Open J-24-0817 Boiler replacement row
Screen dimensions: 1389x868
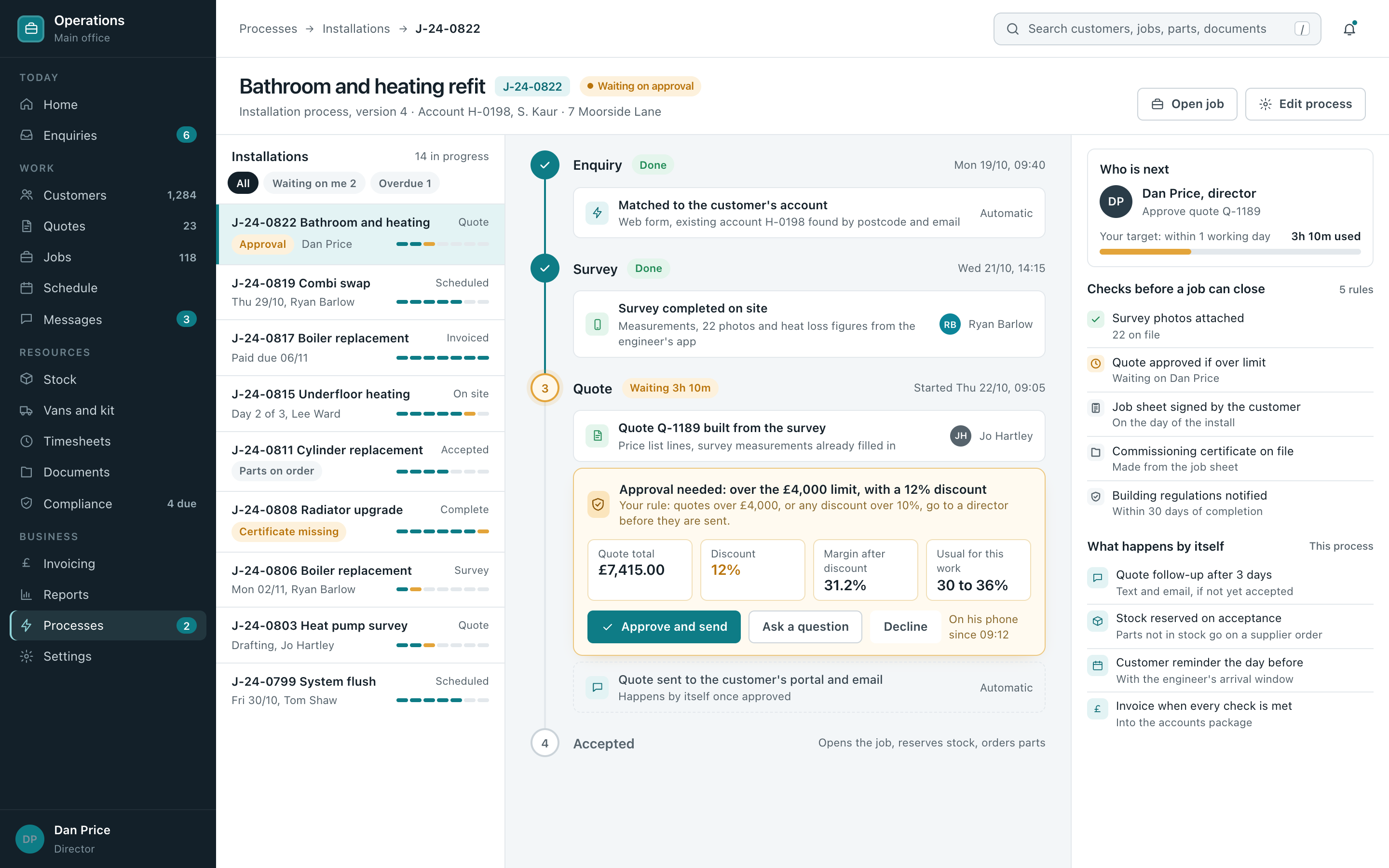coord(360,347)
